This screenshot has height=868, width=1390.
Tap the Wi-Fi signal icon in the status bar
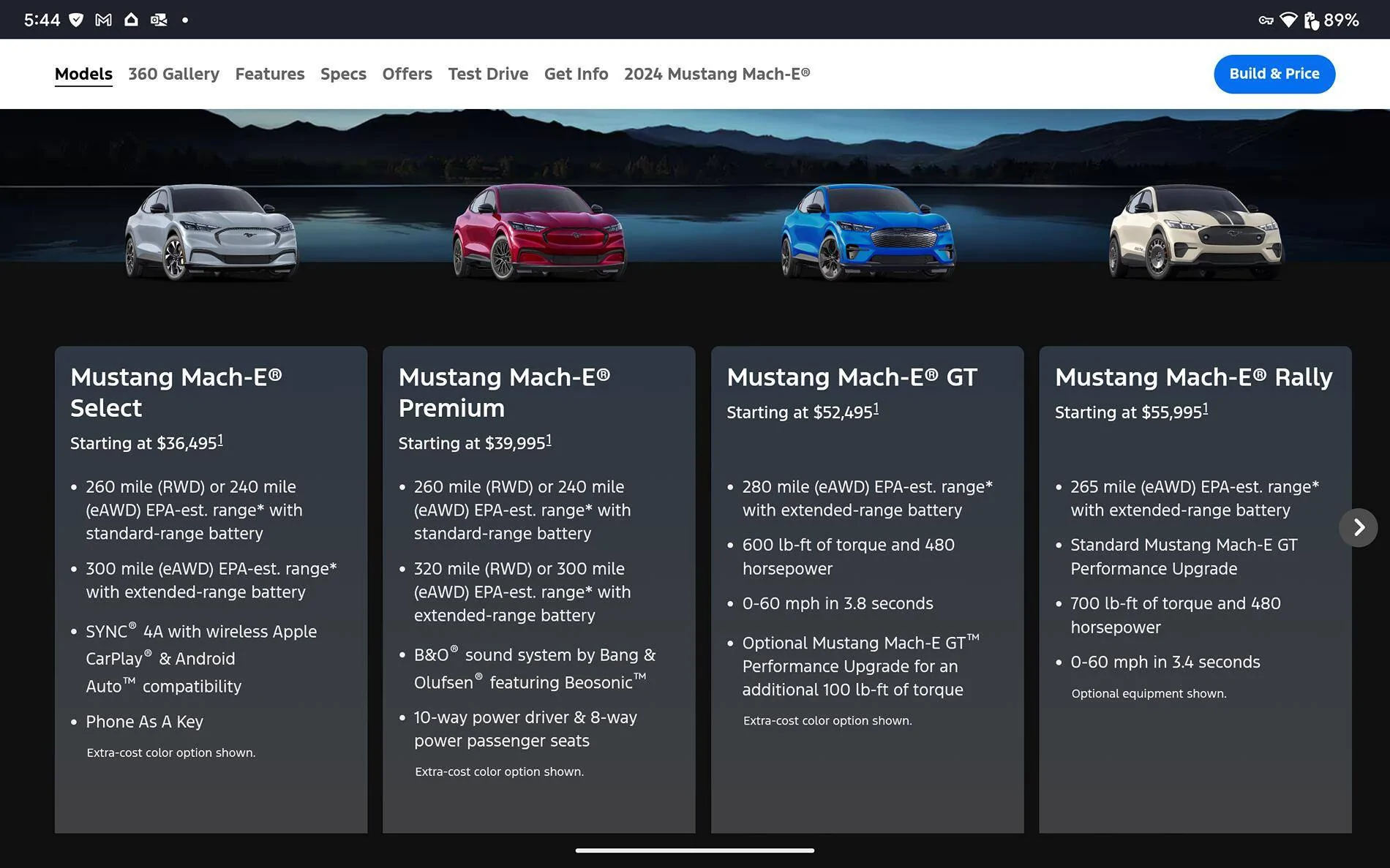point(1288,20)
